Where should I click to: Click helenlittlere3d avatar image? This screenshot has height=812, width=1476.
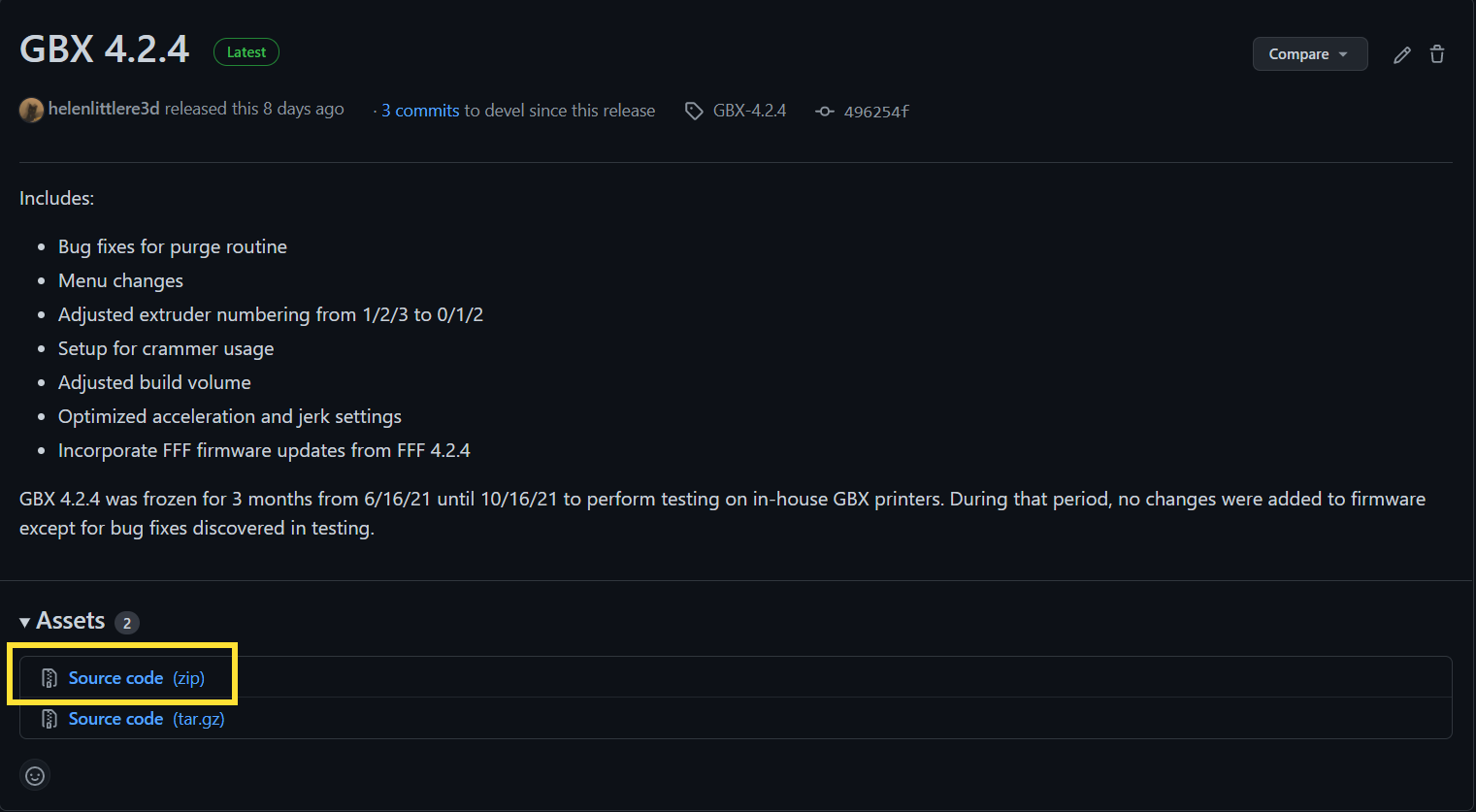pos(31,110)
